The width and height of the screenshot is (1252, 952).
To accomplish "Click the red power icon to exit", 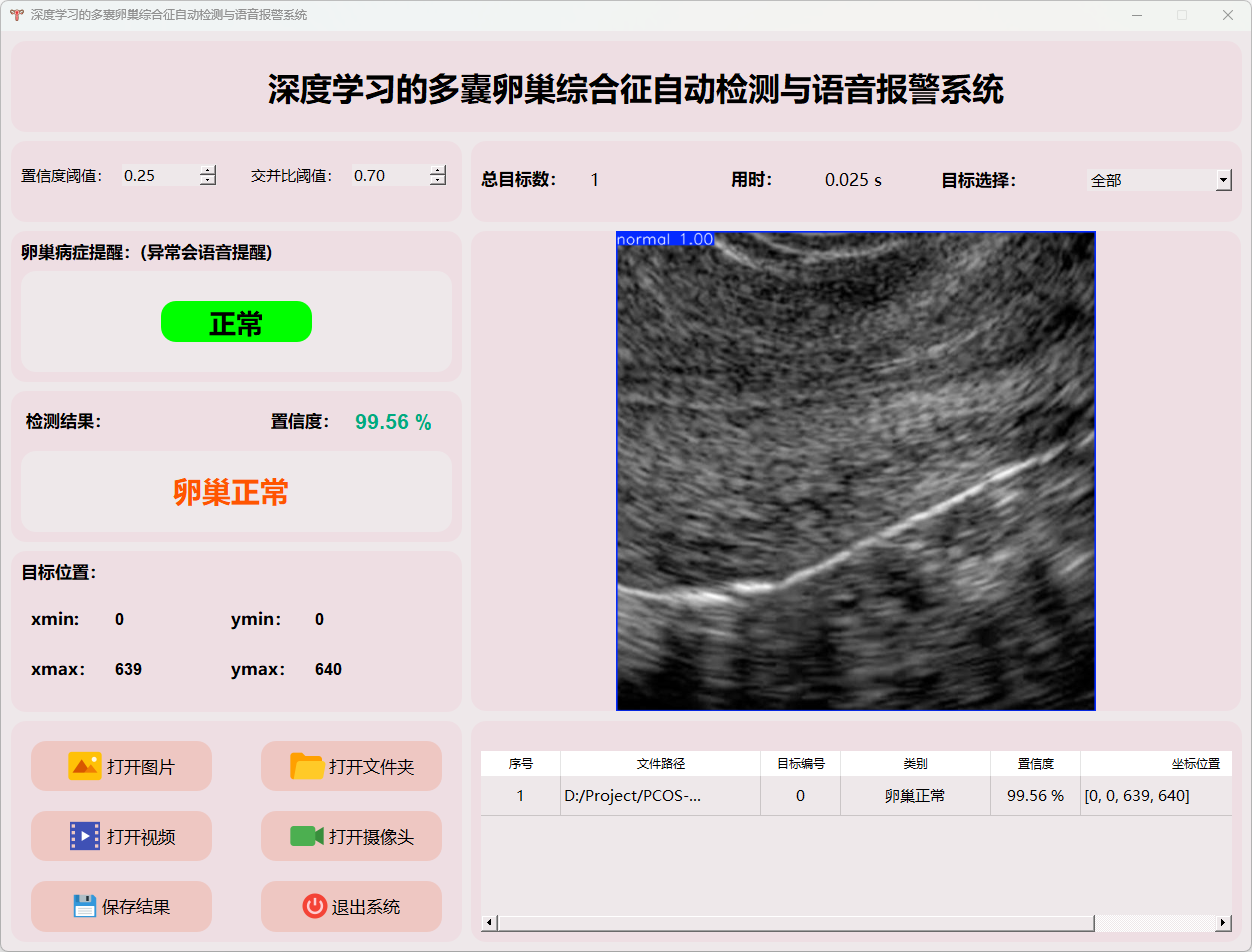I will 314,906.
